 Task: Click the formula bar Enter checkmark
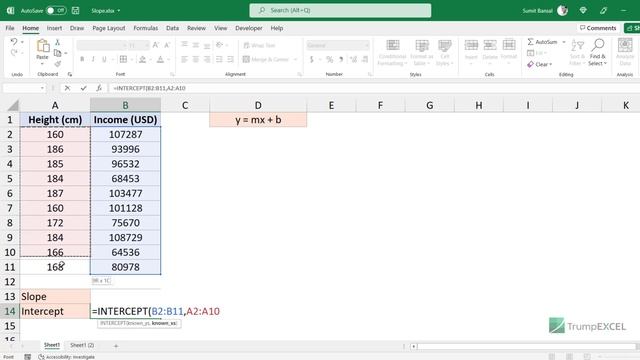coord(83,88)
